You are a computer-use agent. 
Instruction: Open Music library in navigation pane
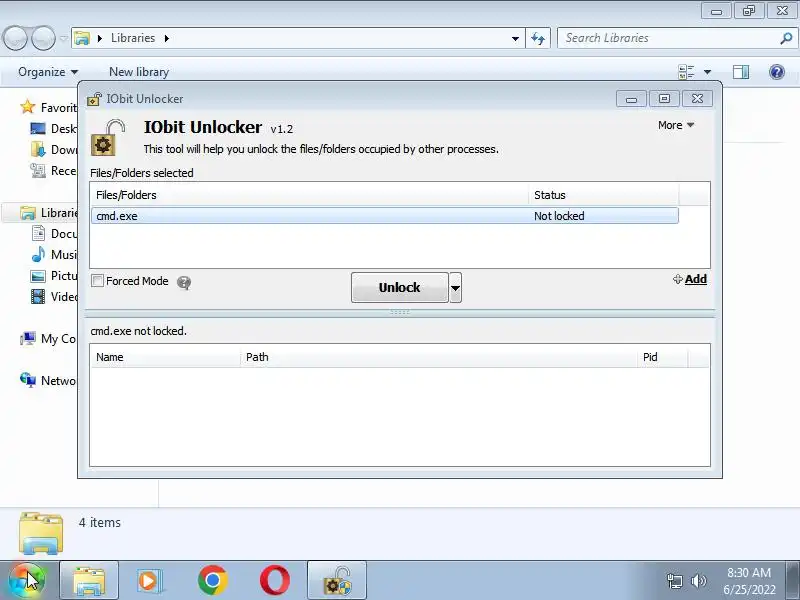point(53,255)
